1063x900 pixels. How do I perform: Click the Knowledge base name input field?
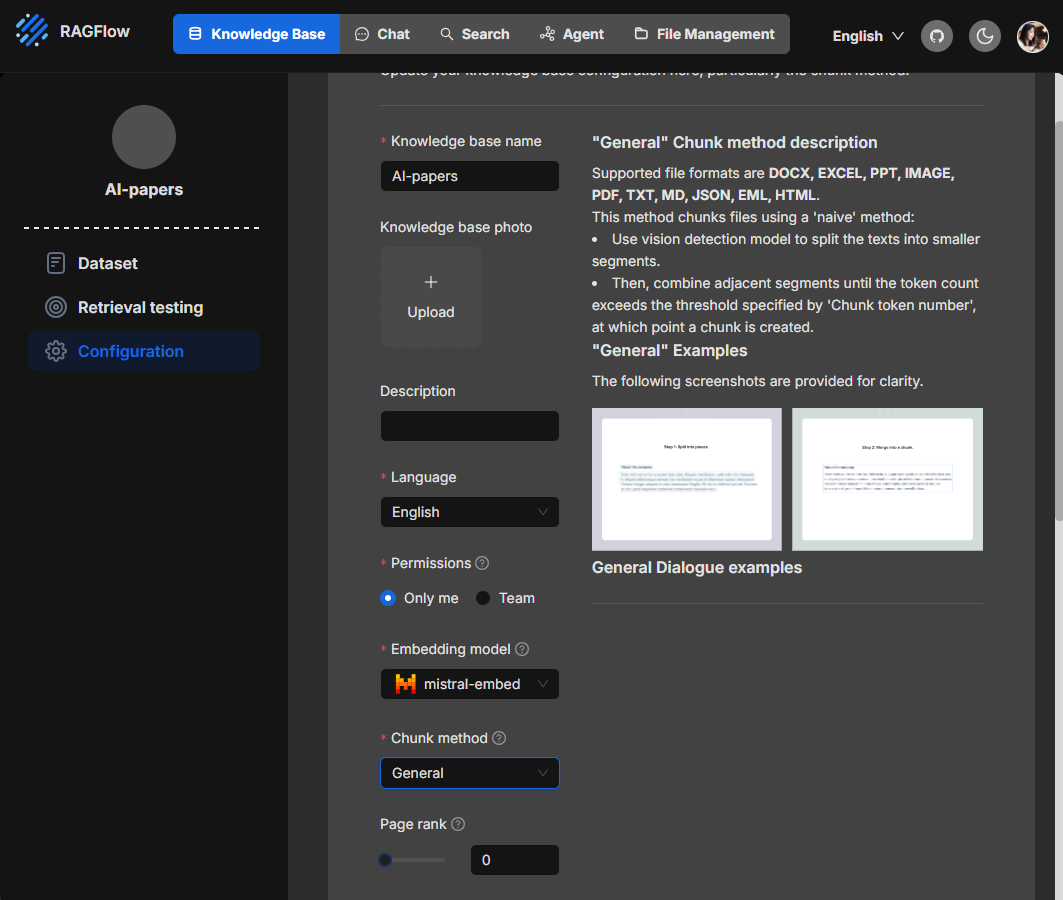pos(469,176)
